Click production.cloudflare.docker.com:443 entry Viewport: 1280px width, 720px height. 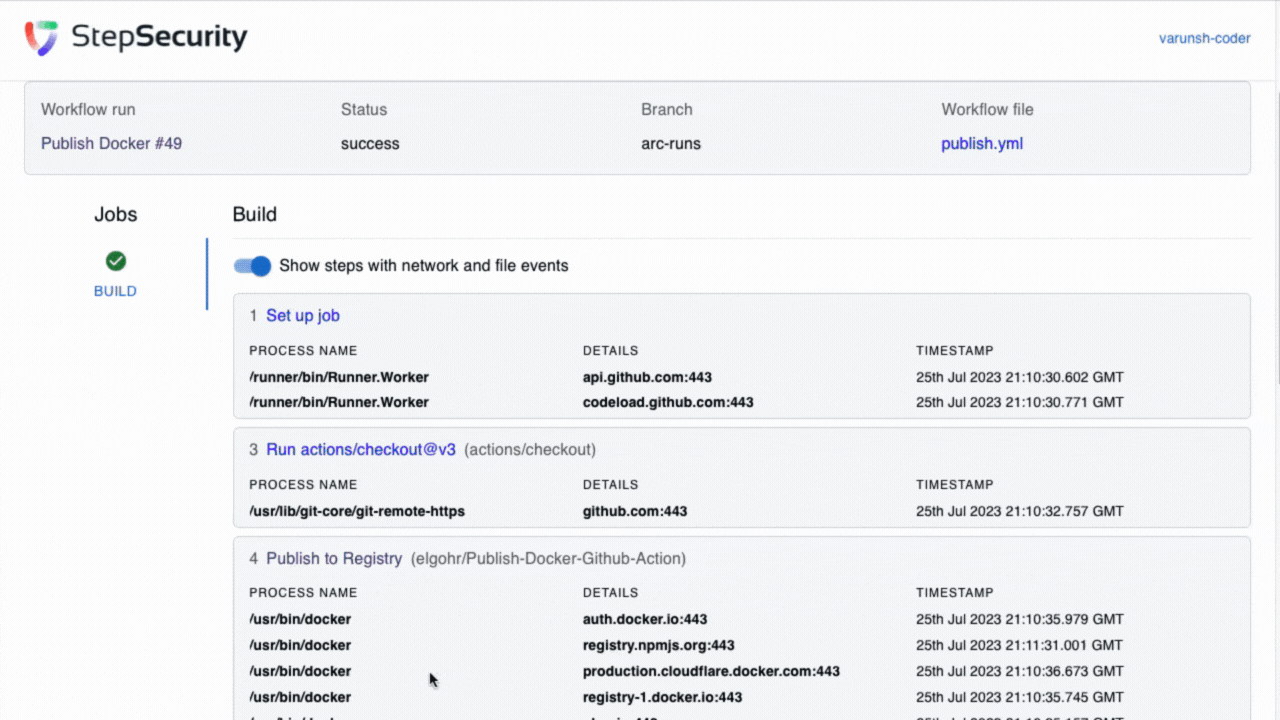click(710, 672)
